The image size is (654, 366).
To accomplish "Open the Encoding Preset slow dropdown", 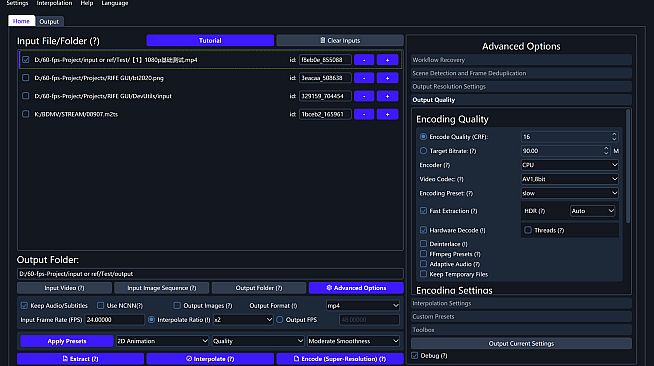I will pyautogui.click(x=570, y=193).
